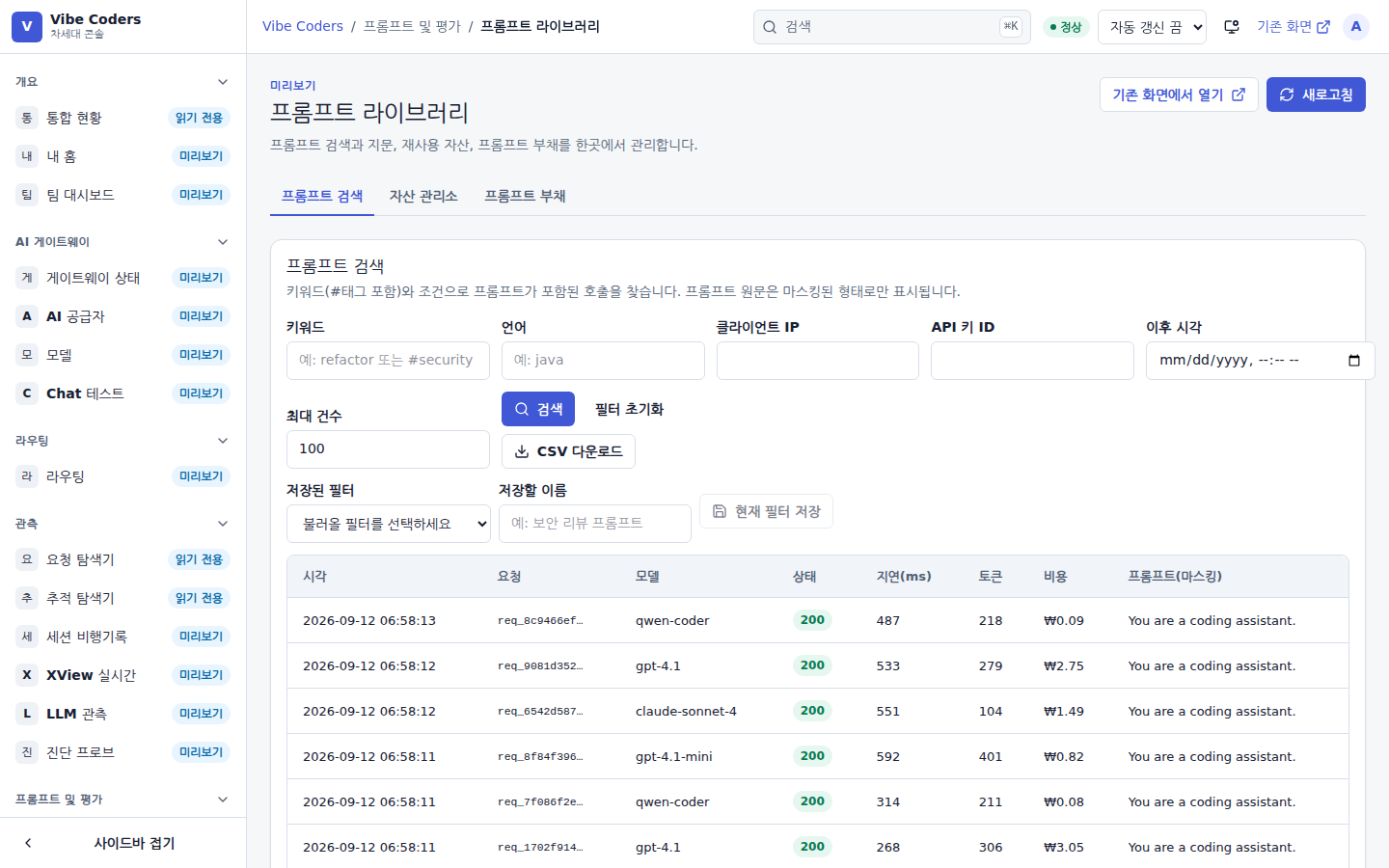Viewport: 1389px width, 868px height.
Task: Click 라우팅 item sidebar icon
Action: tap(27, 476)
